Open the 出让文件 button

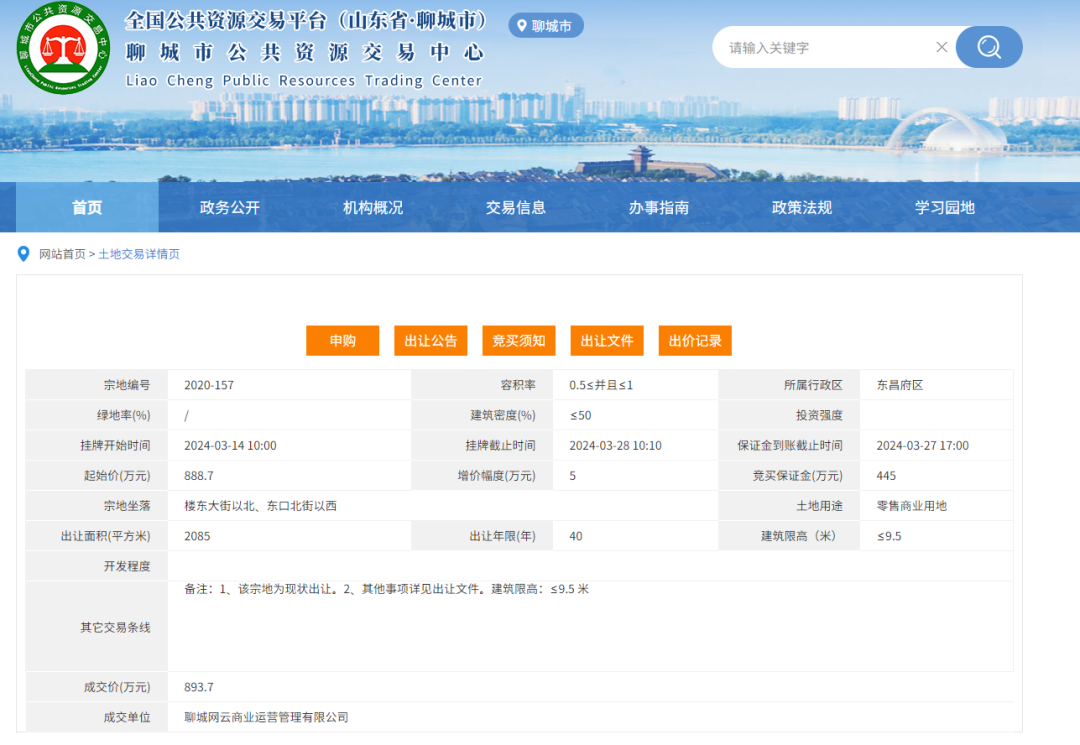tap(607, 341)
